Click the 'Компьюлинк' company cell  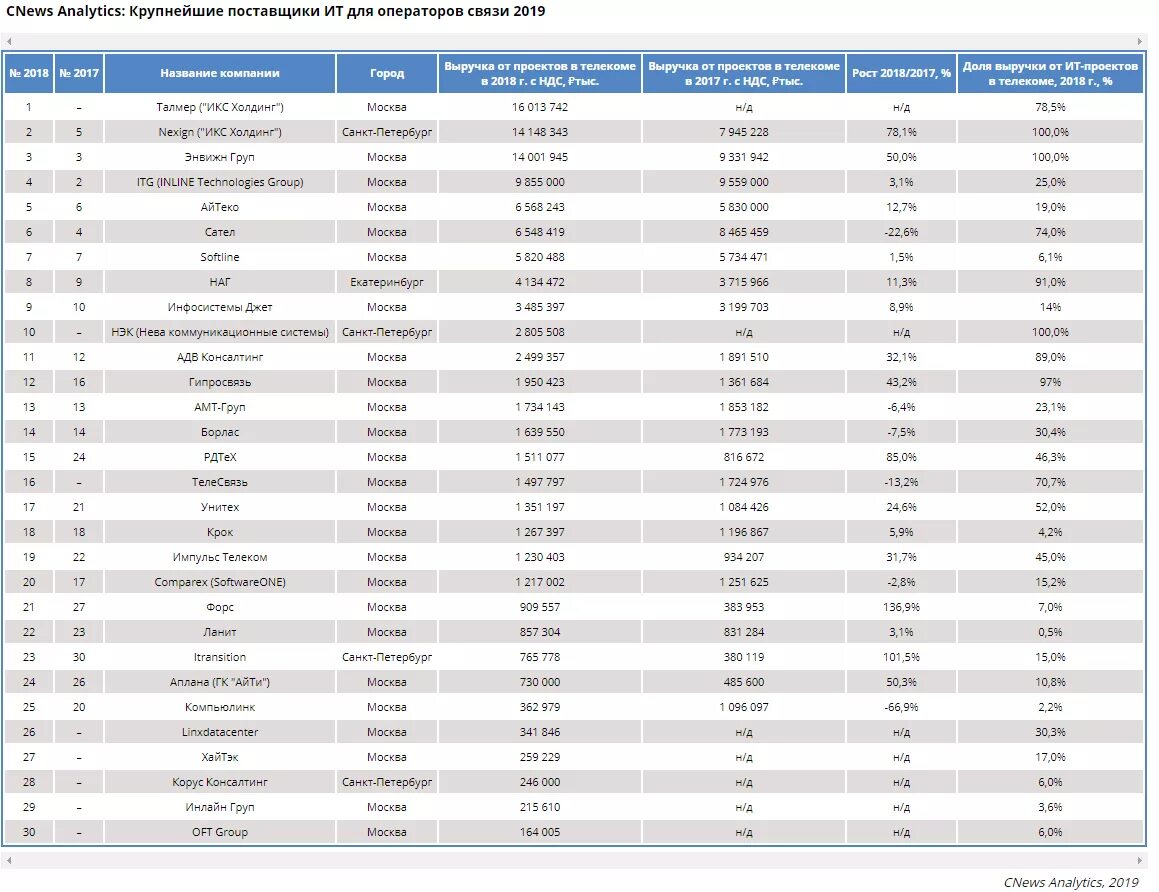tap(220, 707)
